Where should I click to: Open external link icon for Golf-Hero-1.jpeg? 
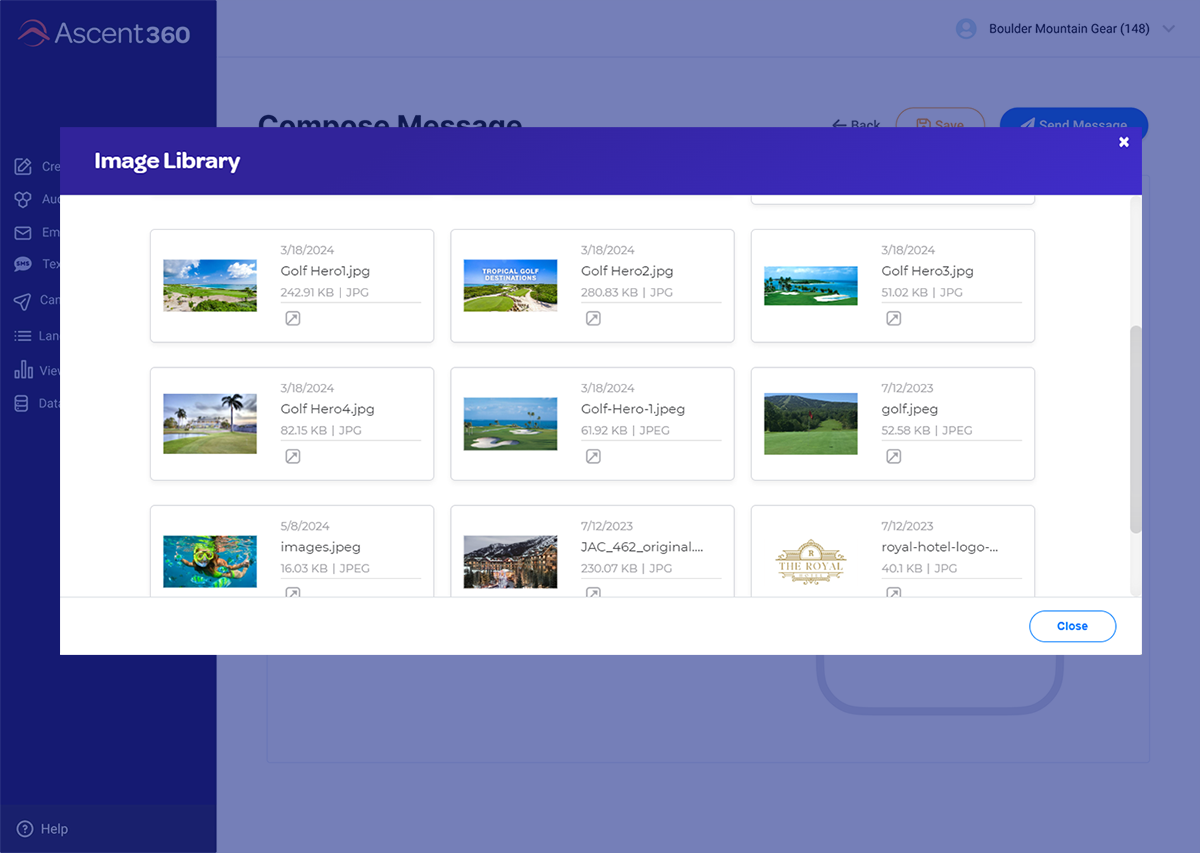click(593, 457)
